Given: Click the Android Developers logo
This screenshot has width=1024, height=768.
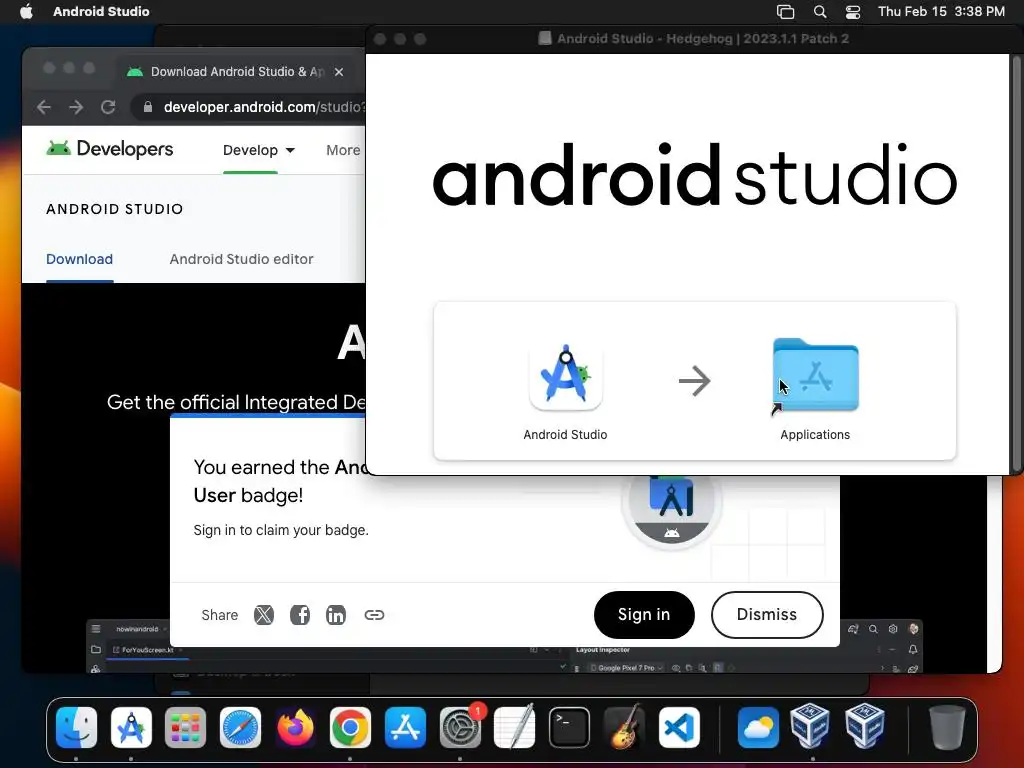Looking at the screenshot, I should click(110, 149).
